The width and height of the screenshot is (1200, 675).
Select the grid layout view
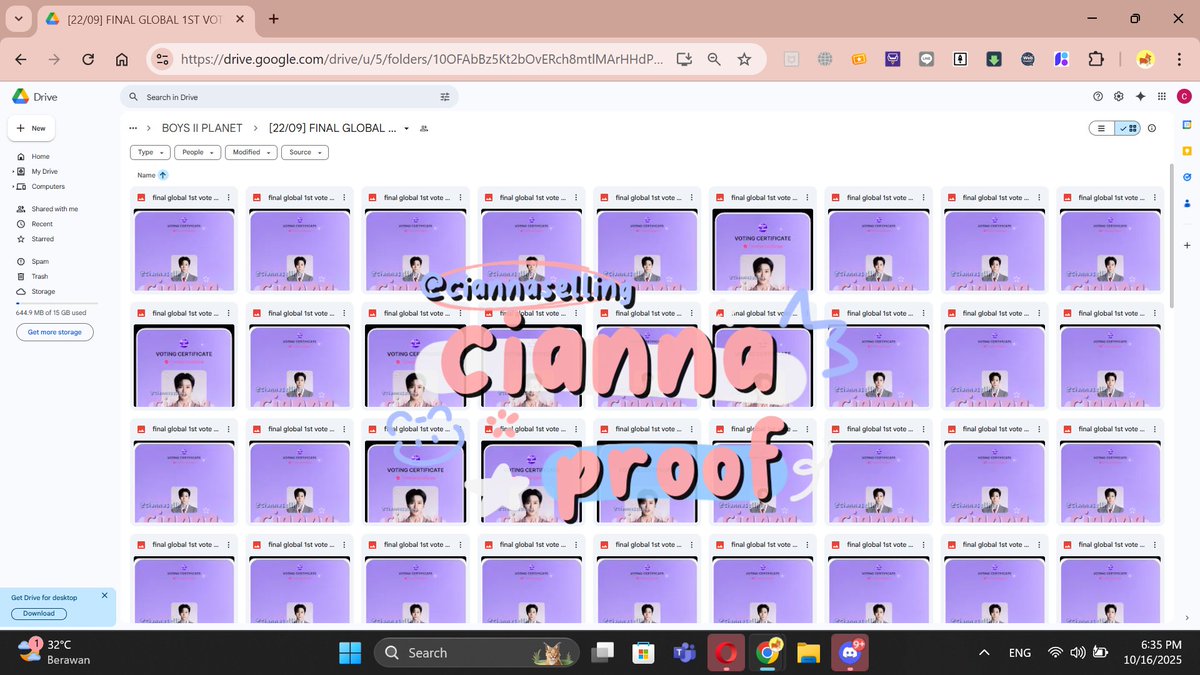coord(1128,128)
